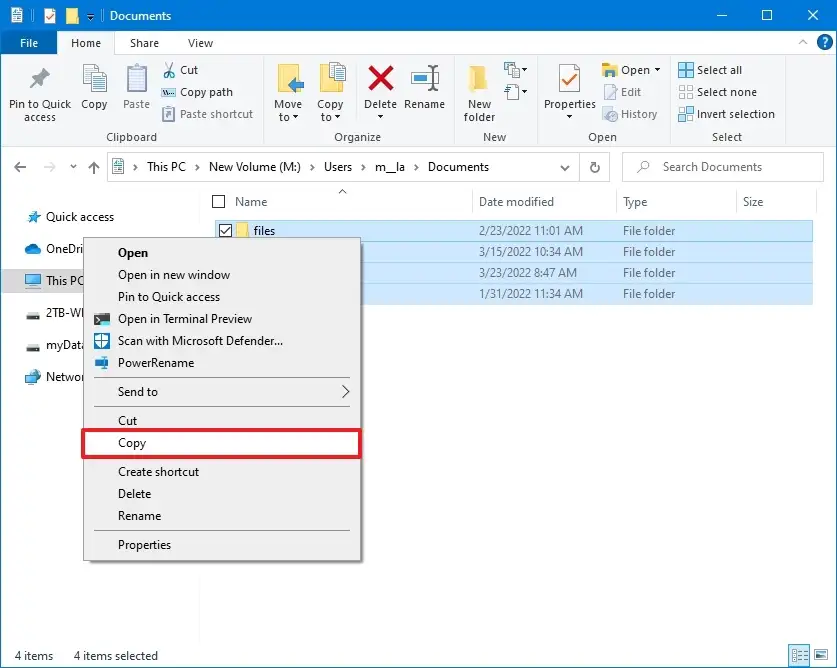Uncheck the checkbox next to the files folder
The image size is (837, 668).
225,230
